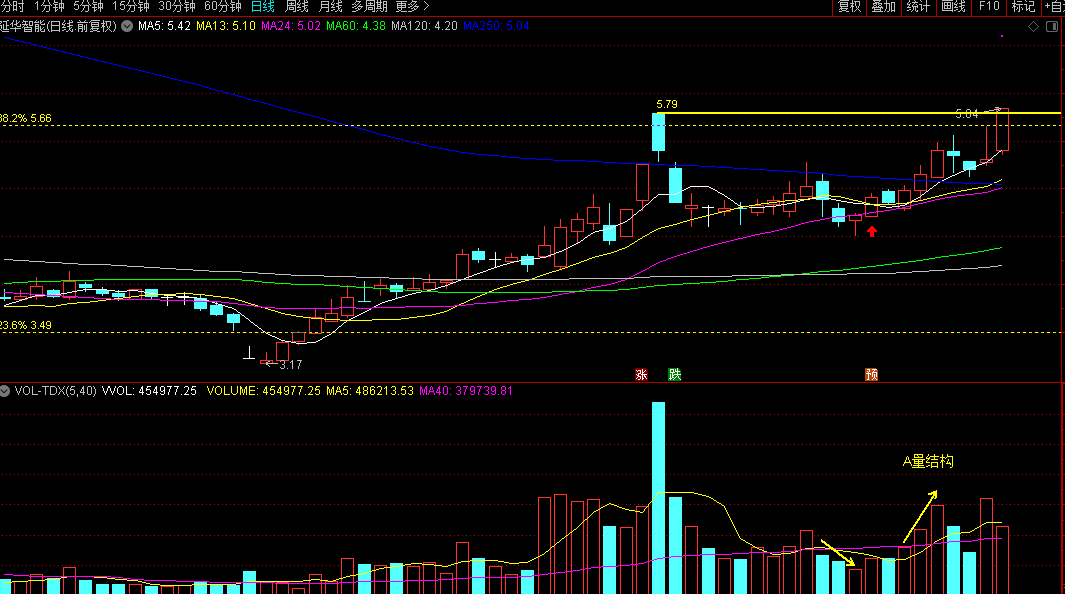This screenshot has width=1065, height=594.
Task: Select the 日线 daily timeframe
Action: point(263,6)
